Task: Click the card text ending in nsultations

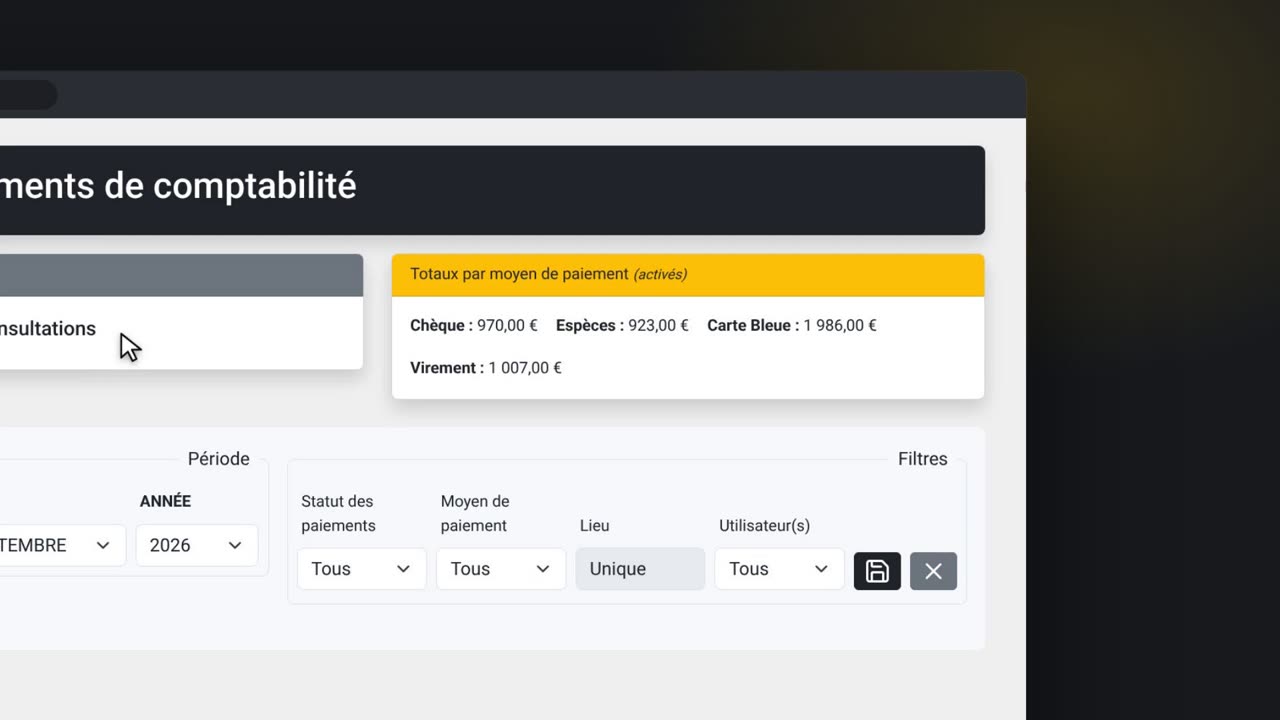Action: click(48, 328)
